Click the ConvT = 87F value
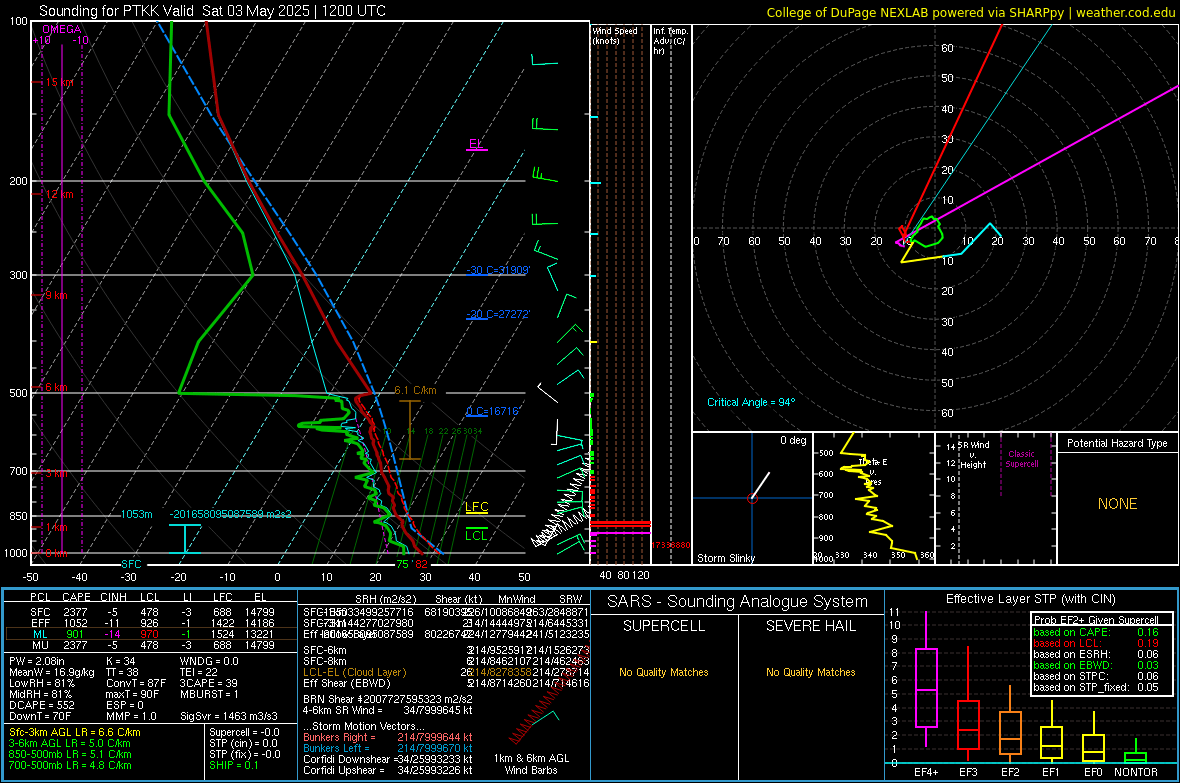This screenshot has width=1180, height=783. coord(136,683)
